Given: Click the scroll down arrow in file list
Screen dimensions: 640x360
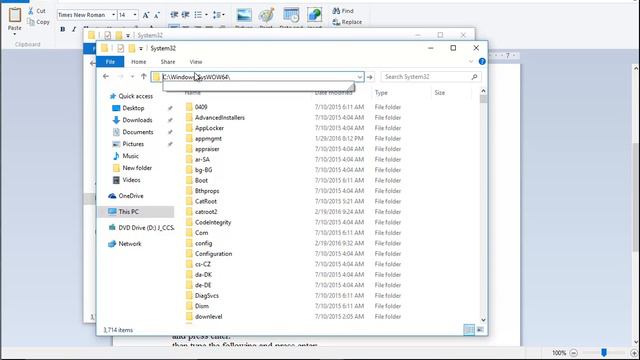Looking at the screenshot, I should click(483, 320).
